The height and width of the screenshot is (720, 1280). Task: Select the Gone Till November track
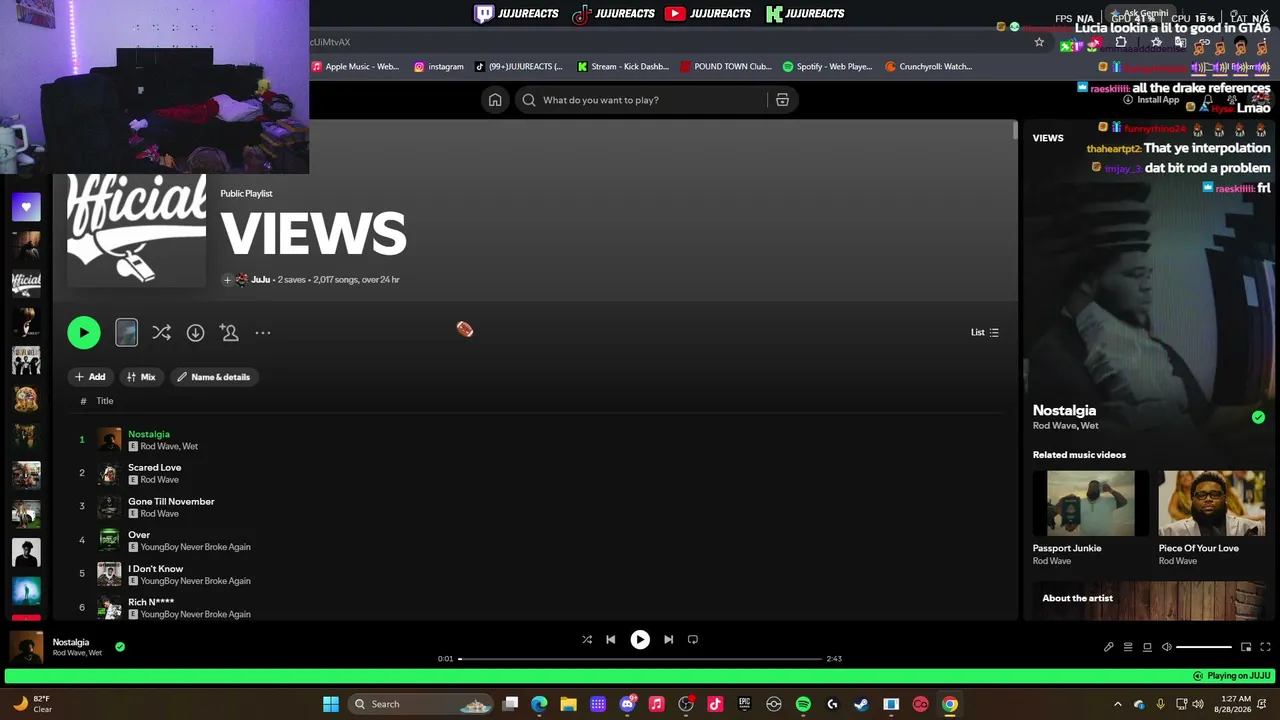171,501
